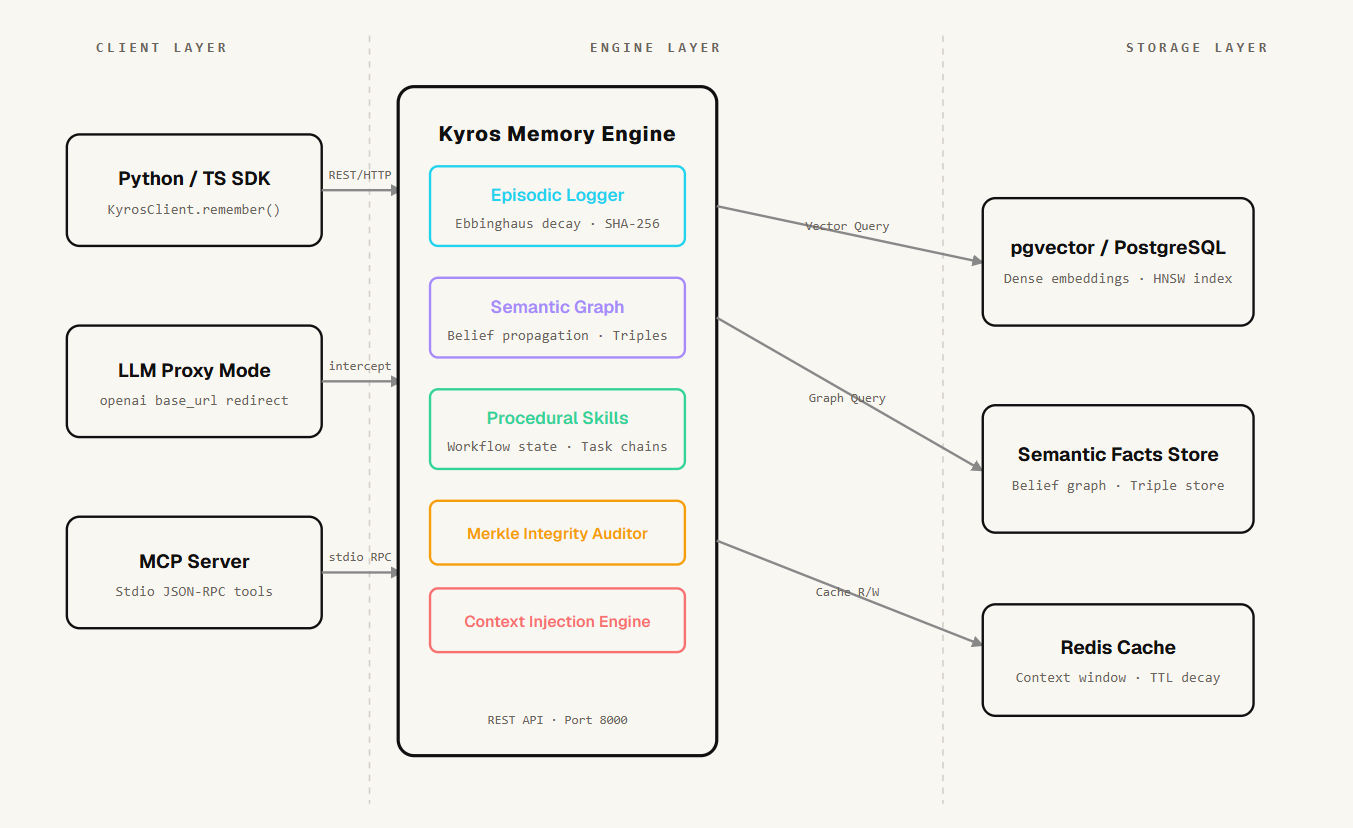
Task: Click the KyrosClient.remember() text
Action: point(194,210)
